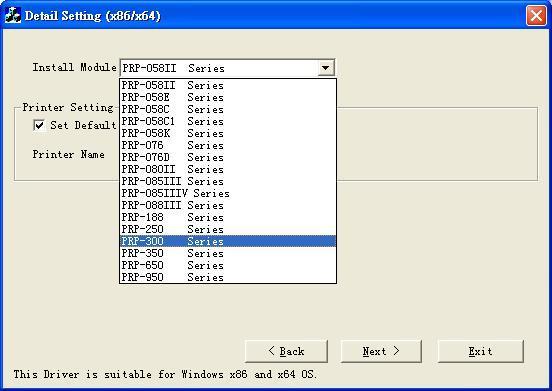Viewport: 552px width, 391px height.
Task: Select PRP-188 Series entry
Action: pos(228,217)
